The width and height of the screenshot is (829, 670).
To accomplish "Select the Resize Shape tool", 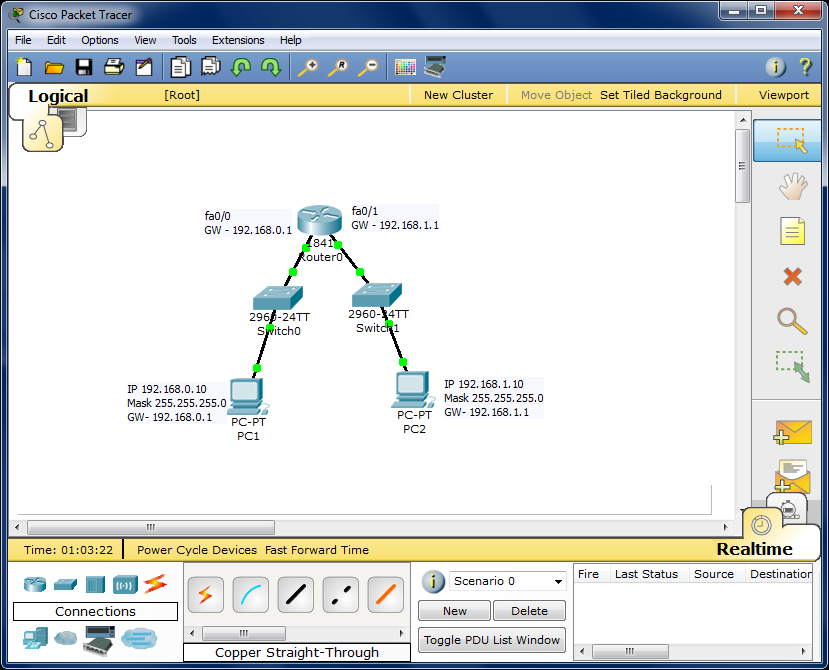I will 791,368.
